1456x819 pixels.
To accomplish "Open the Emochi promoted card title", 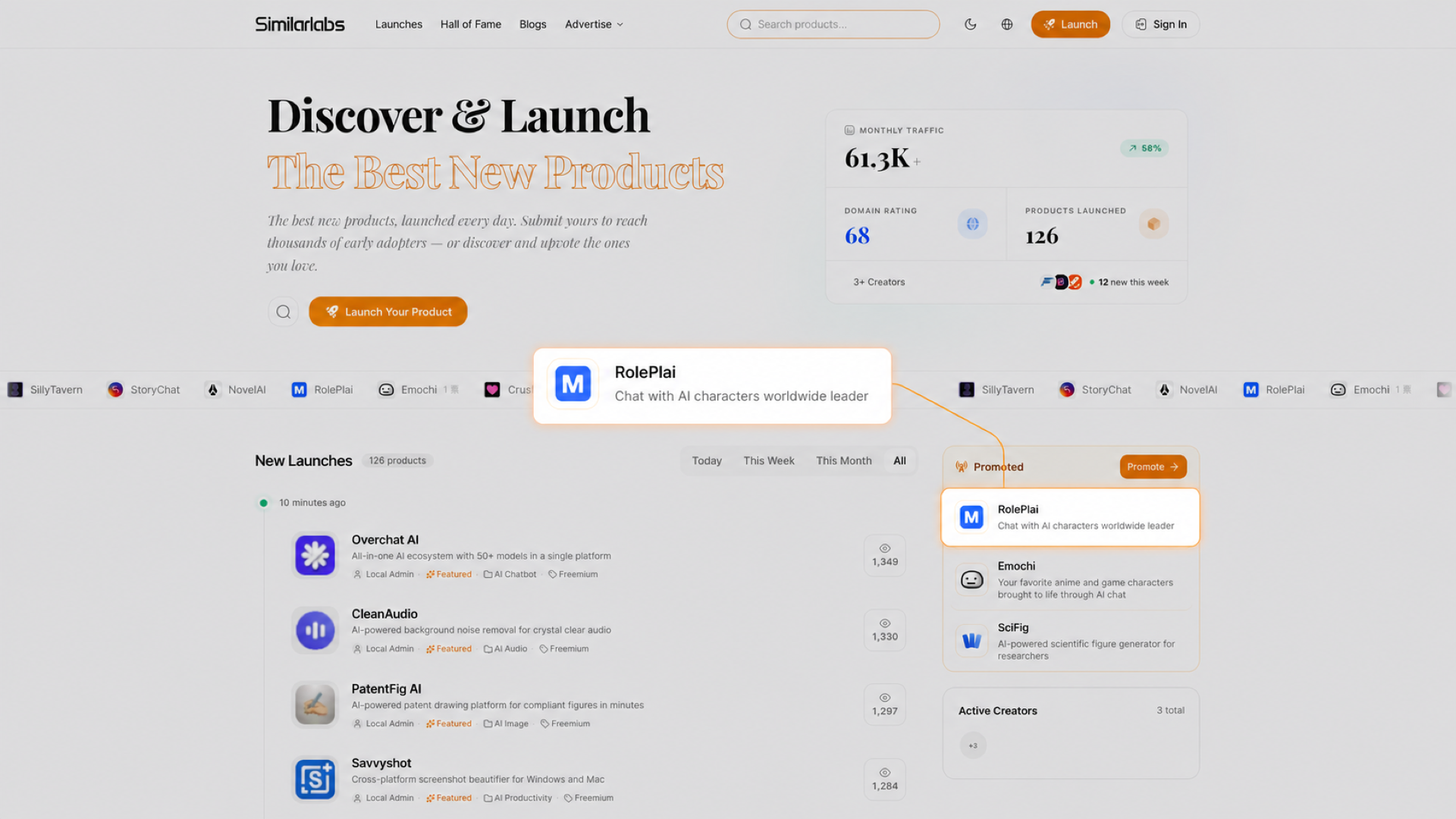I will tap(1016, 566).
